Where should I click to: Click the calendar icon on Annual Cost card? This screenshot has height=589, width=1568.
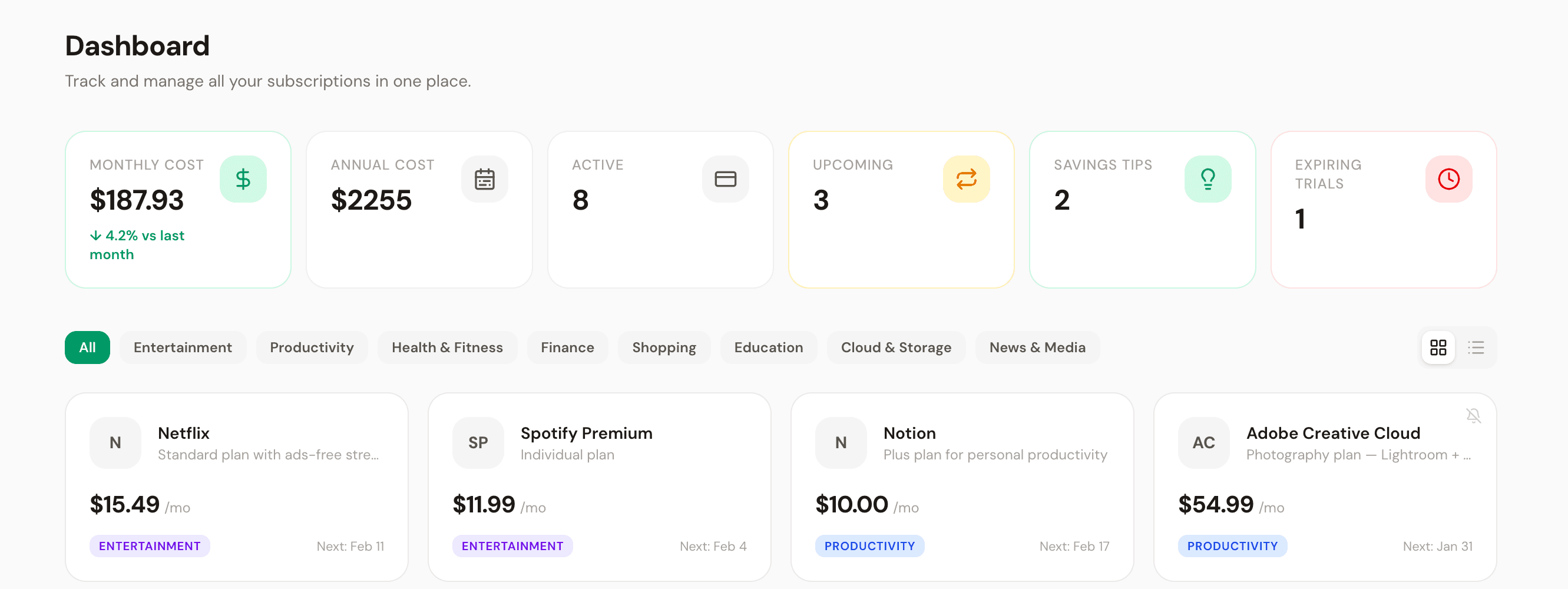(x=485, y=178)
